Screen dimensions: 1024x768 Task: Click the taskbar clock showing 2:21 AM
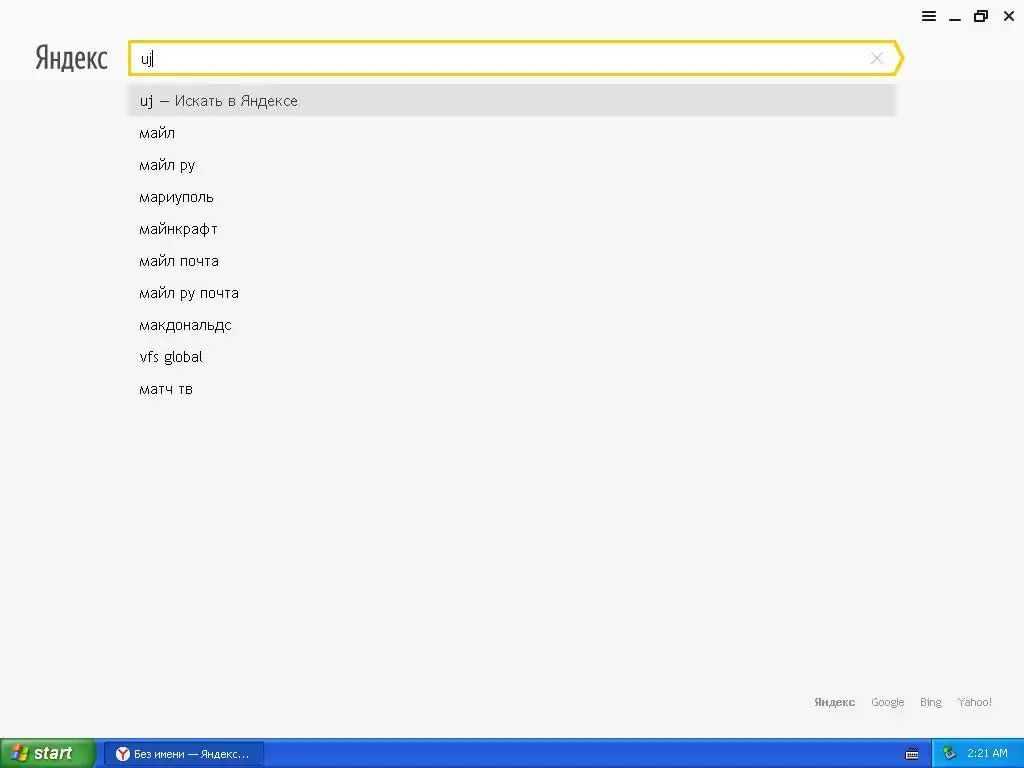point(987,753)
